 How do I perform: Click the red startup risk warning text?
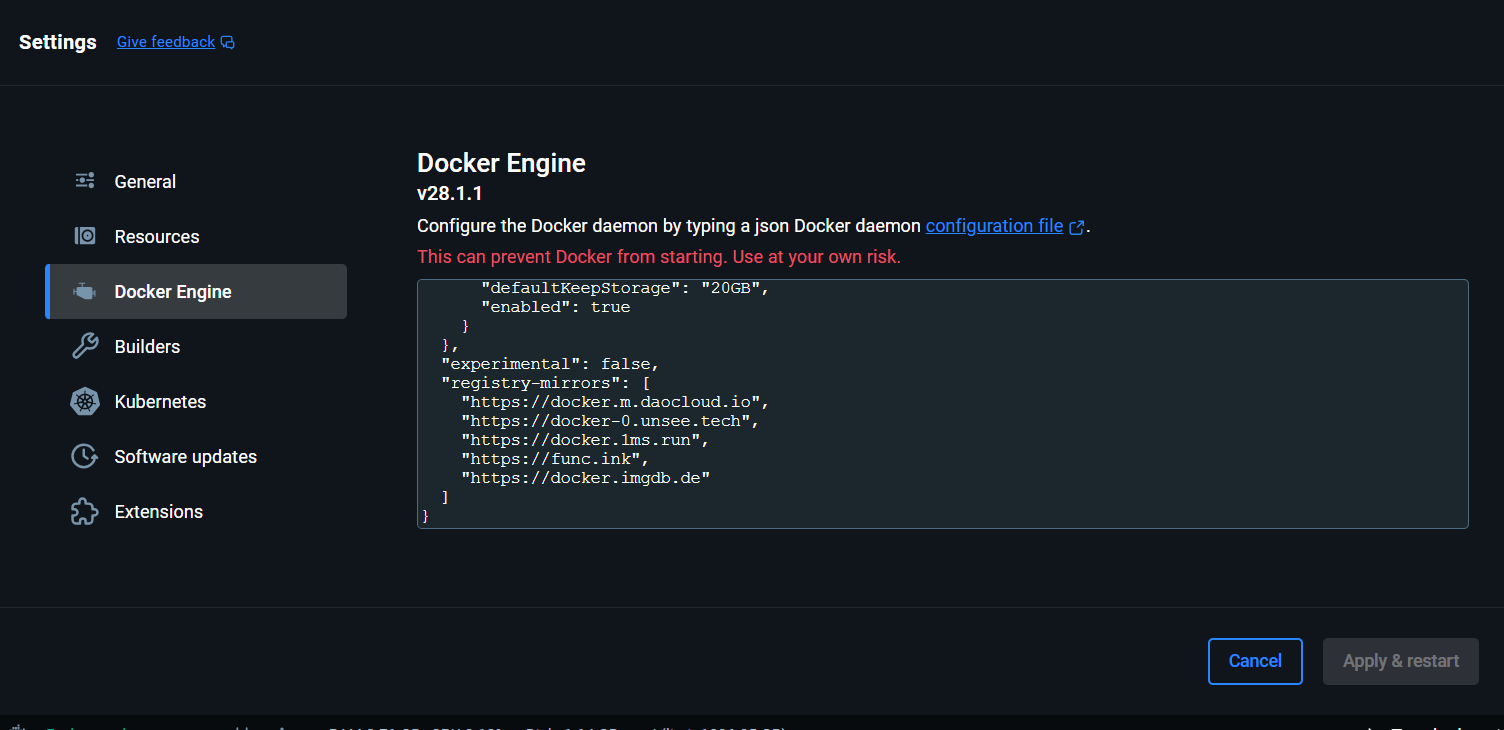(x=659, y=257)
